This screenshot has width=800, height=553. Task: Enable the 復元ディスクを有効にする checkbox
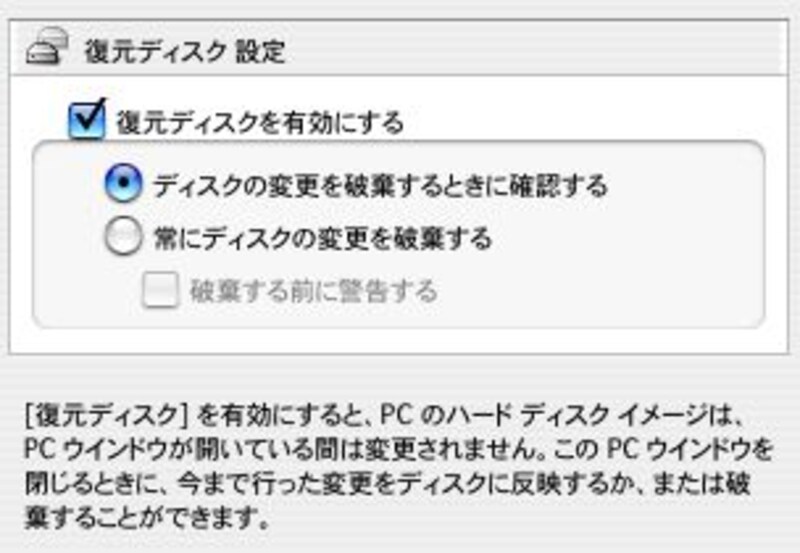(87, 120)
